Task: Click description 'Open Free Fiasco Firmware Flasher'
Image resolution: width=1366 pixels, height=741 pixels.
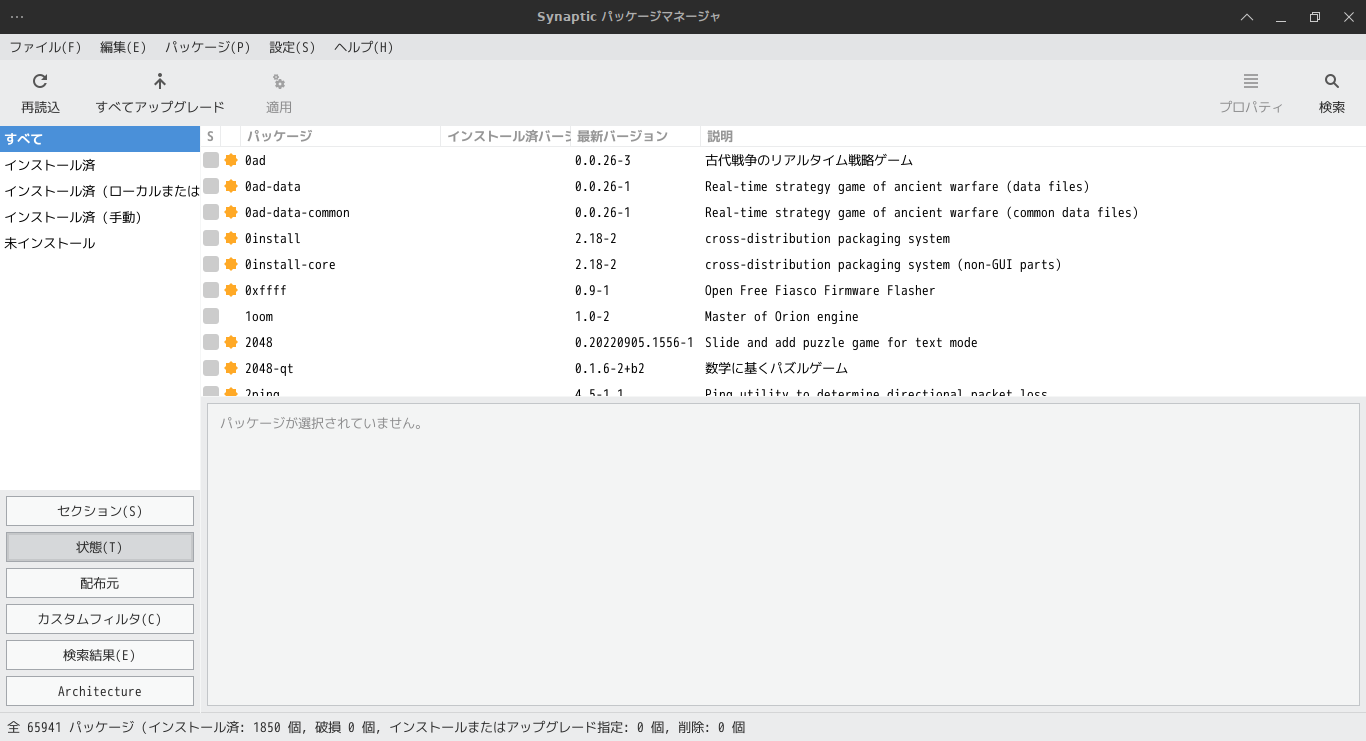Action: tap(820, 290)
